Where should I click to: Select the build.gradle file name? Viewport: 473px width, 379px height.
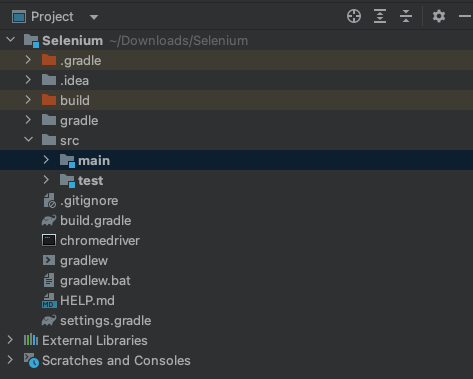(96, 221)
